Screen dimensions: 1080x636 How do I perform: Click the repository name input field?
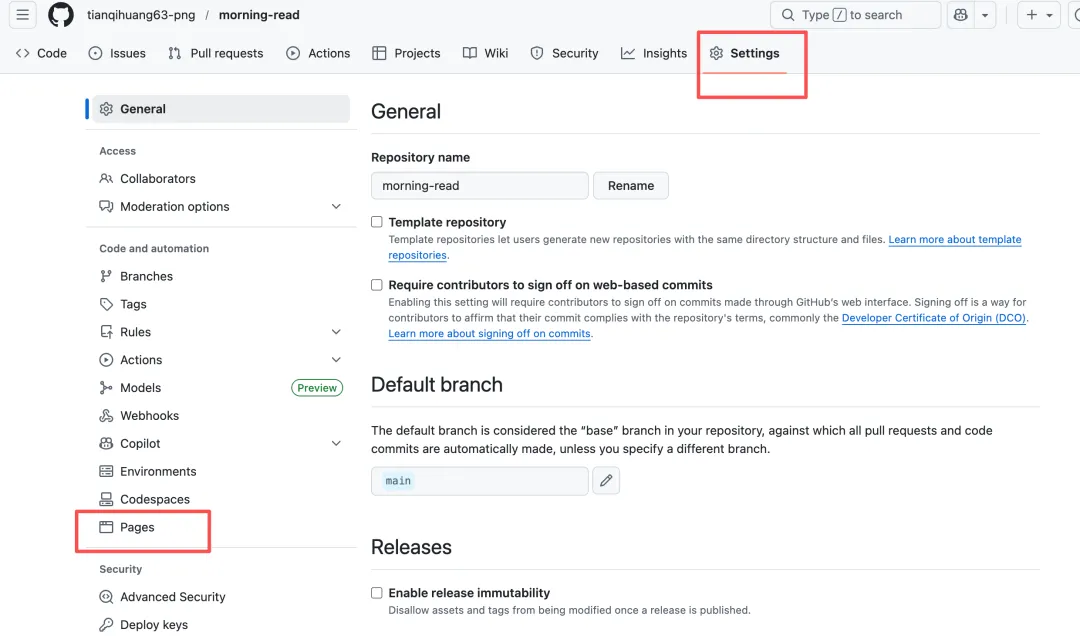coord(479,186)
